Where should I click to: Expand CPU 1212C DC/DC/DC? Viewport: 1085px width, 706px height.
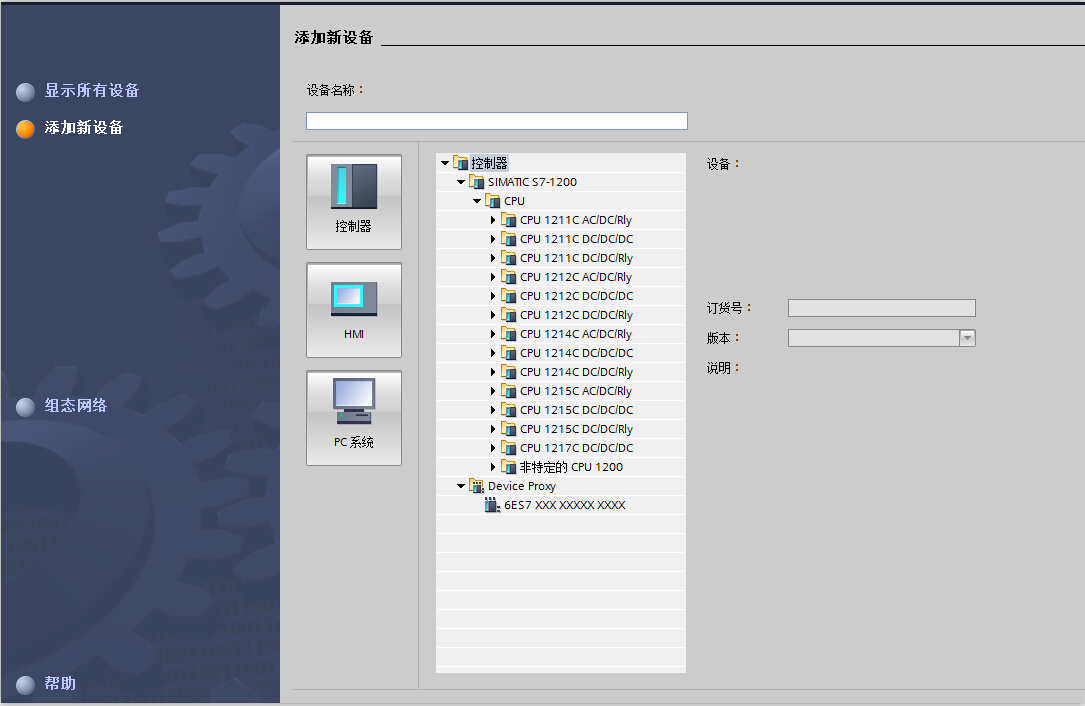(493, 296)
